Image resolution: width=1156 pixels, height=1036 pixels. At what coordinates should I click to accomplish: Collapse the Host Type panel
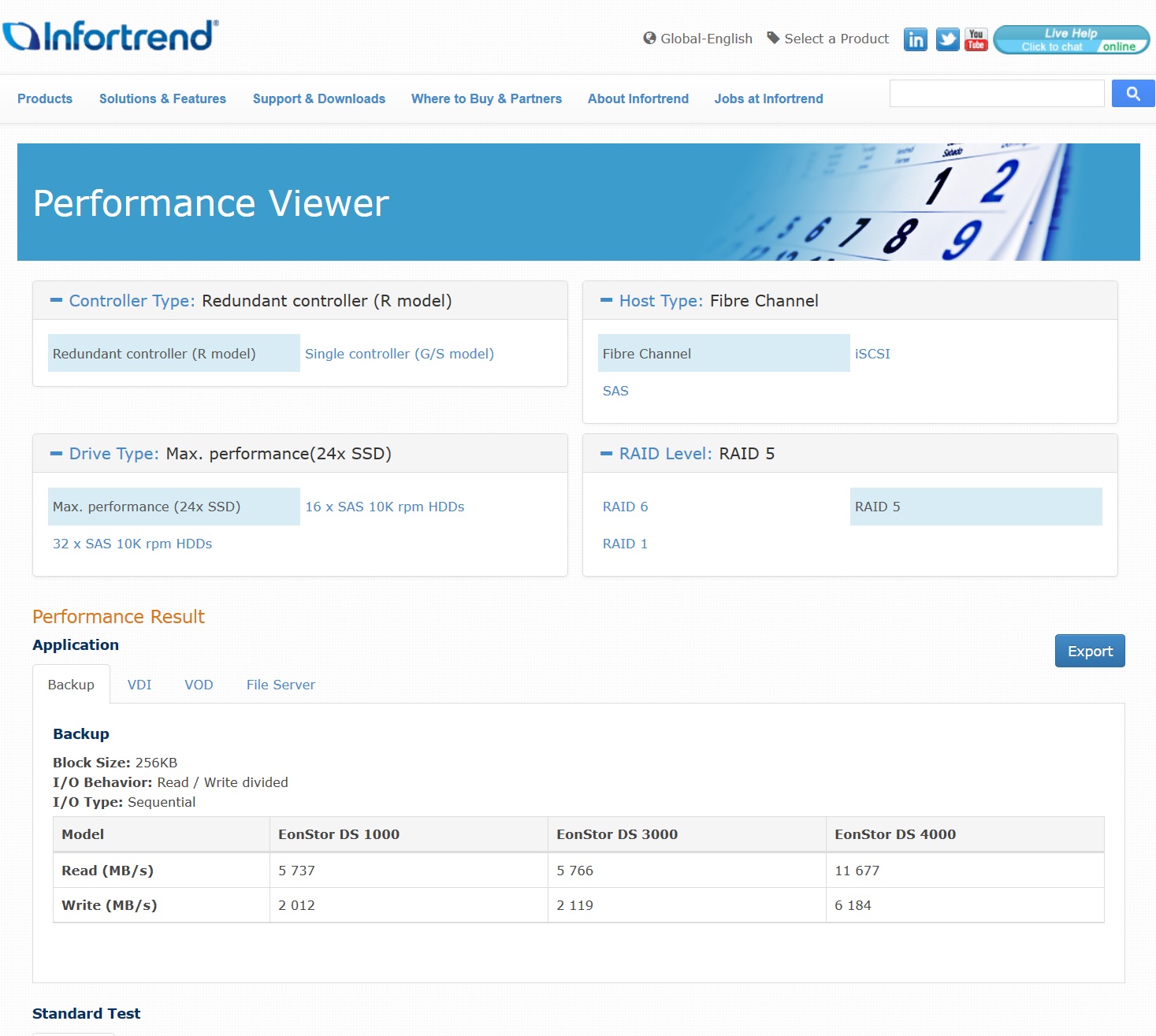tap(606, 300)
